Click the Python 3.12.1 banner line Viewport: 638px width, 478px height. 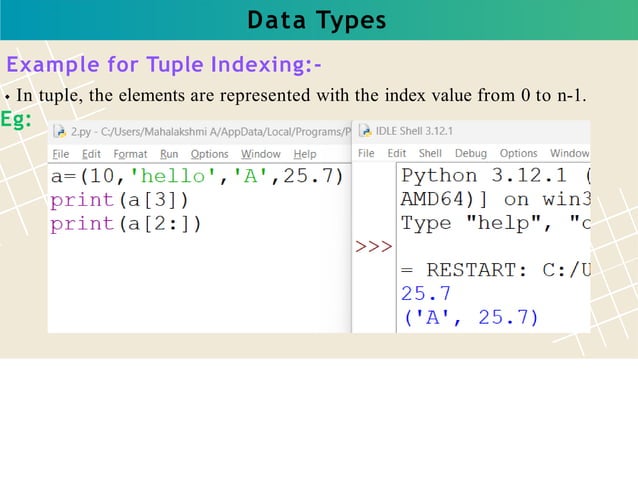click(x=496, y=176)
